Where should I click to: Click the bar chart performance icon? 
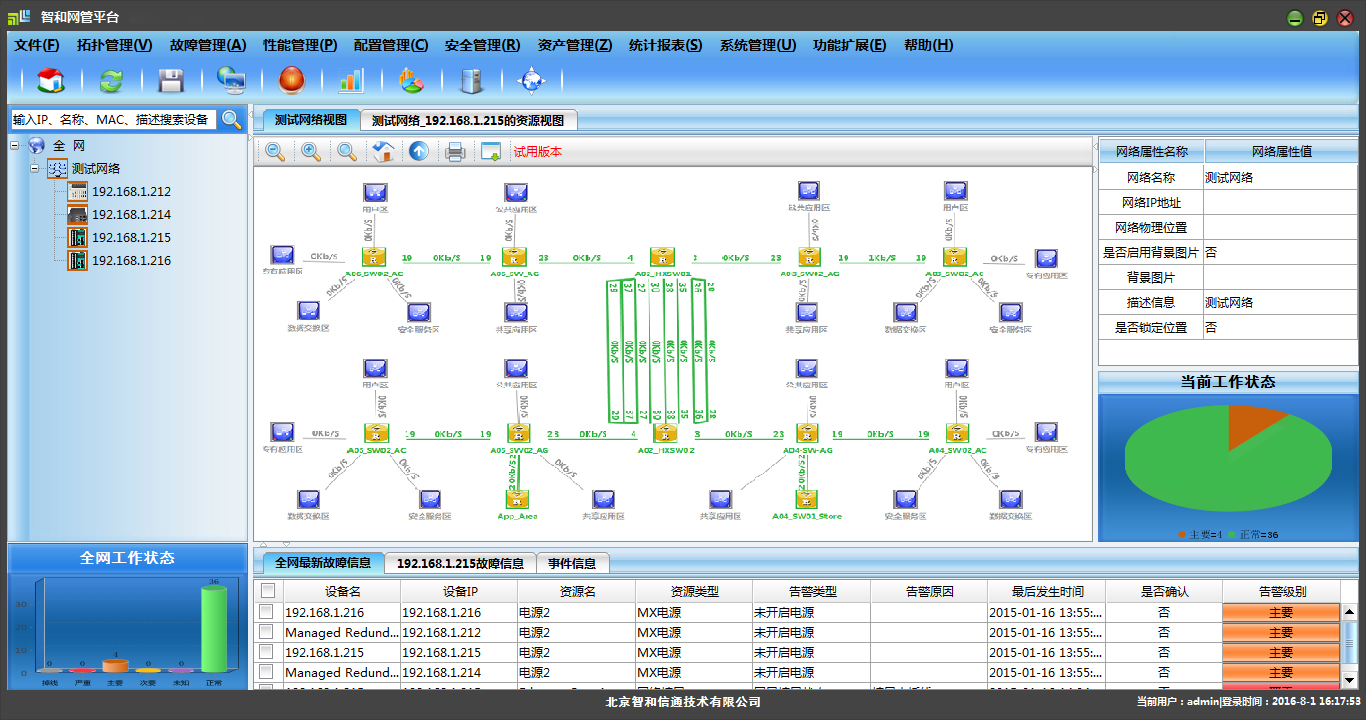point(351,81)
